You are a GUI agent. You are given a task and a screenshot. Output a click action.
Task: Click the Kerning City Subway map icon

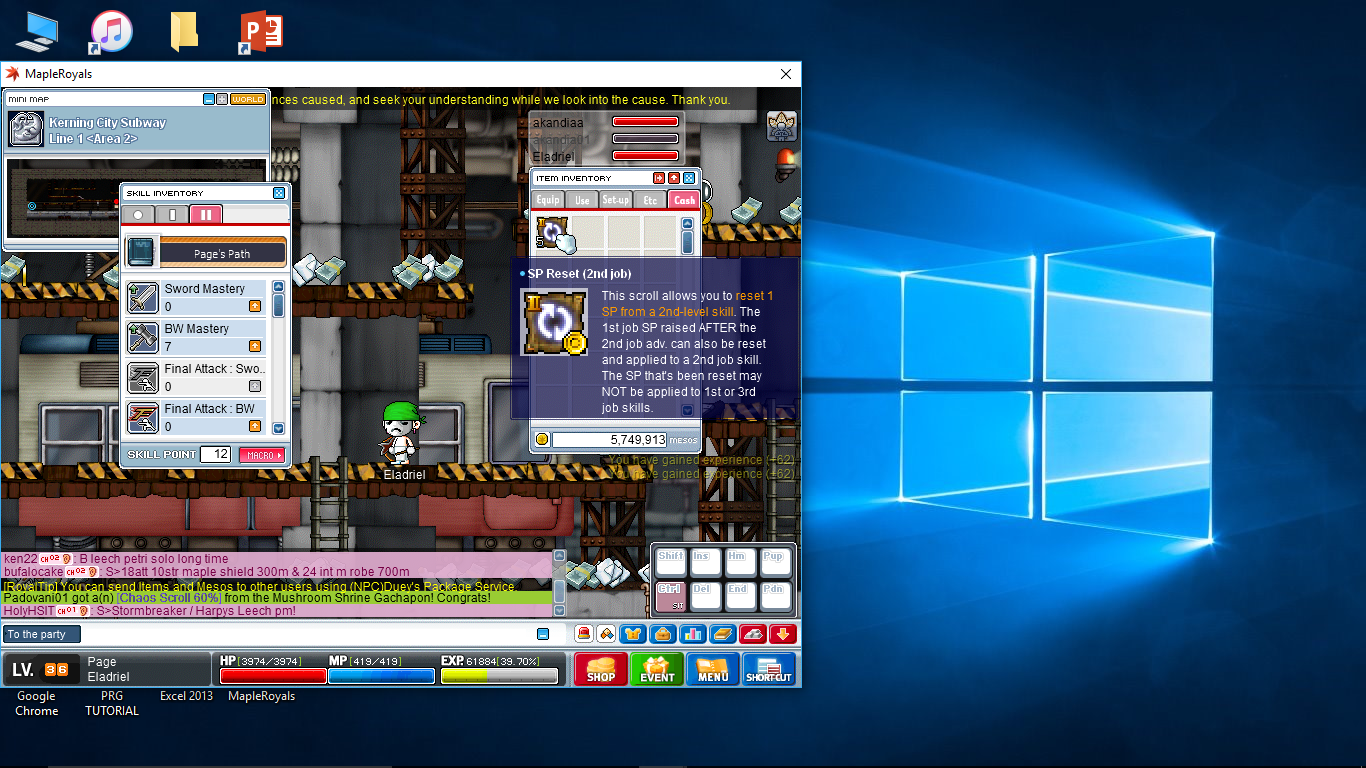[26, 130]
